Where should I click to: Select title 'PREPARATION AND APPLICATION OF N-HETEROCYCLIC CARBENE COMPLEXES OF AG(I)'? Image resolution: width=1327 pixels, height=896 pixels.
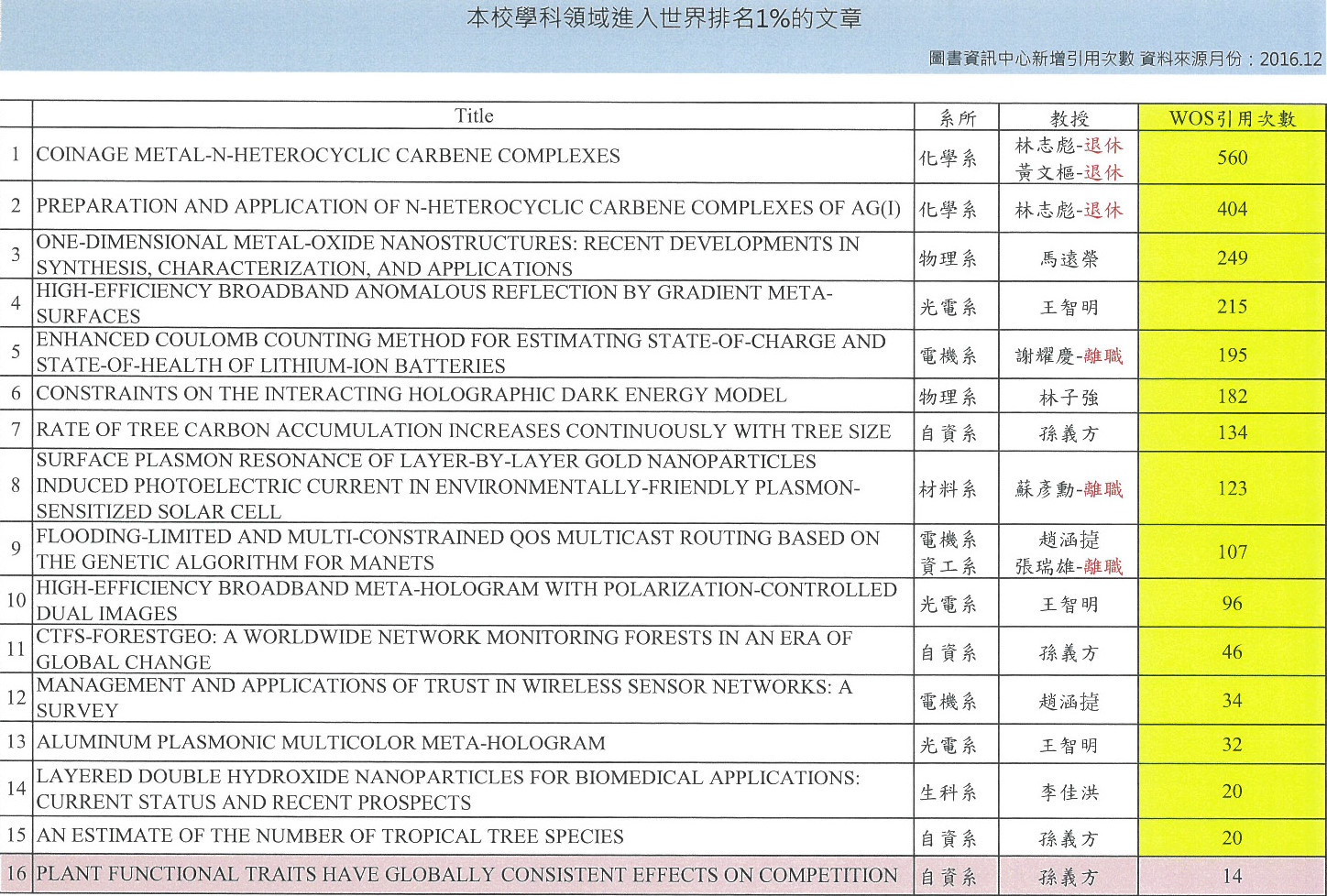[468, 208]
